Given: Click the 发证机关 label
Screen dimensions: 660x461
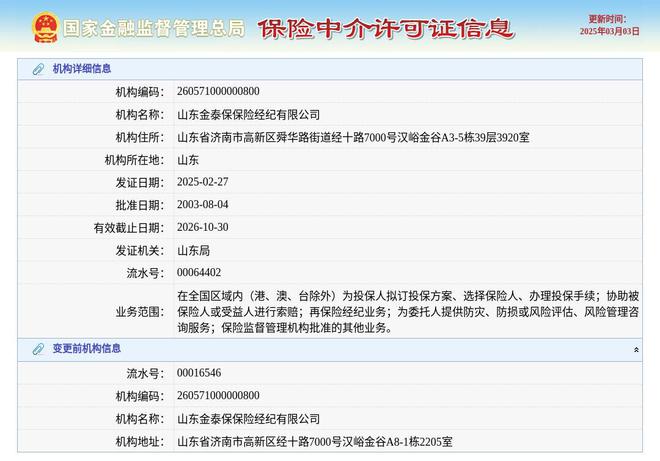Looking at the screenshot, I should click(x=140, y=251).
